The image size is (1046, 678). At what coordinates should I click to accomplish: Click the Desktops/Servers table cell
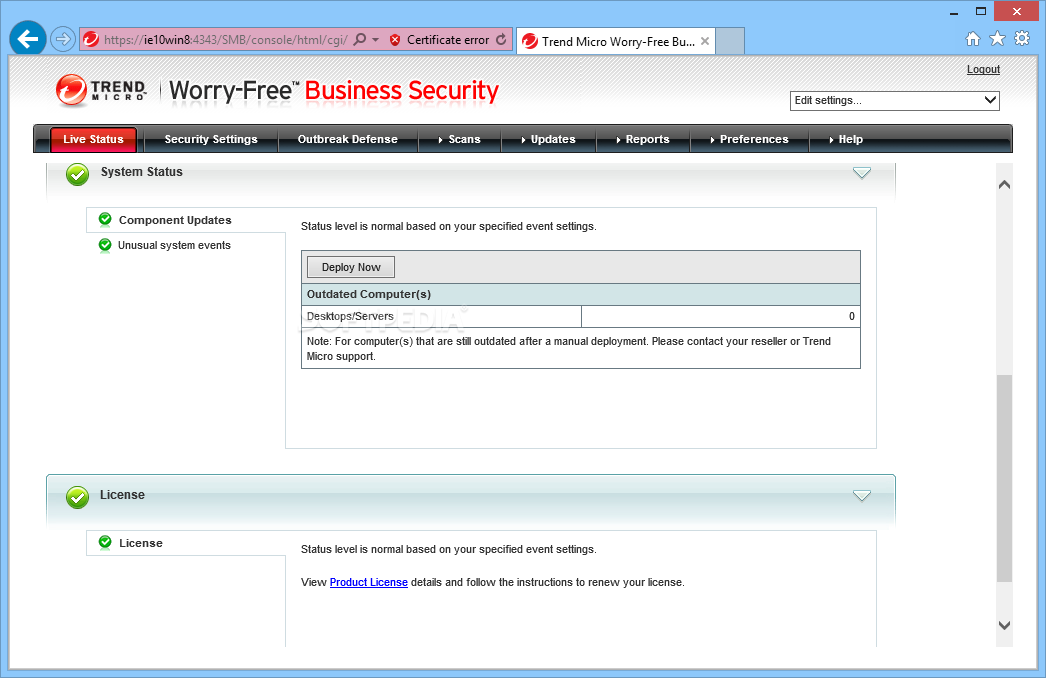coord(441,316)
